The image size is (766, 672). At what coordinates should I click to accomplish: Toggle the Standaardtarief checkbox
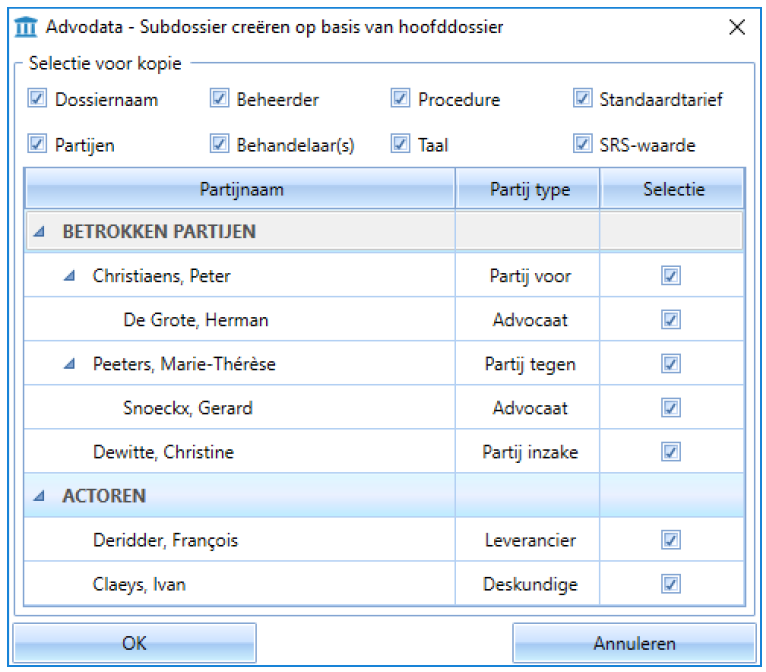[582, 98]
